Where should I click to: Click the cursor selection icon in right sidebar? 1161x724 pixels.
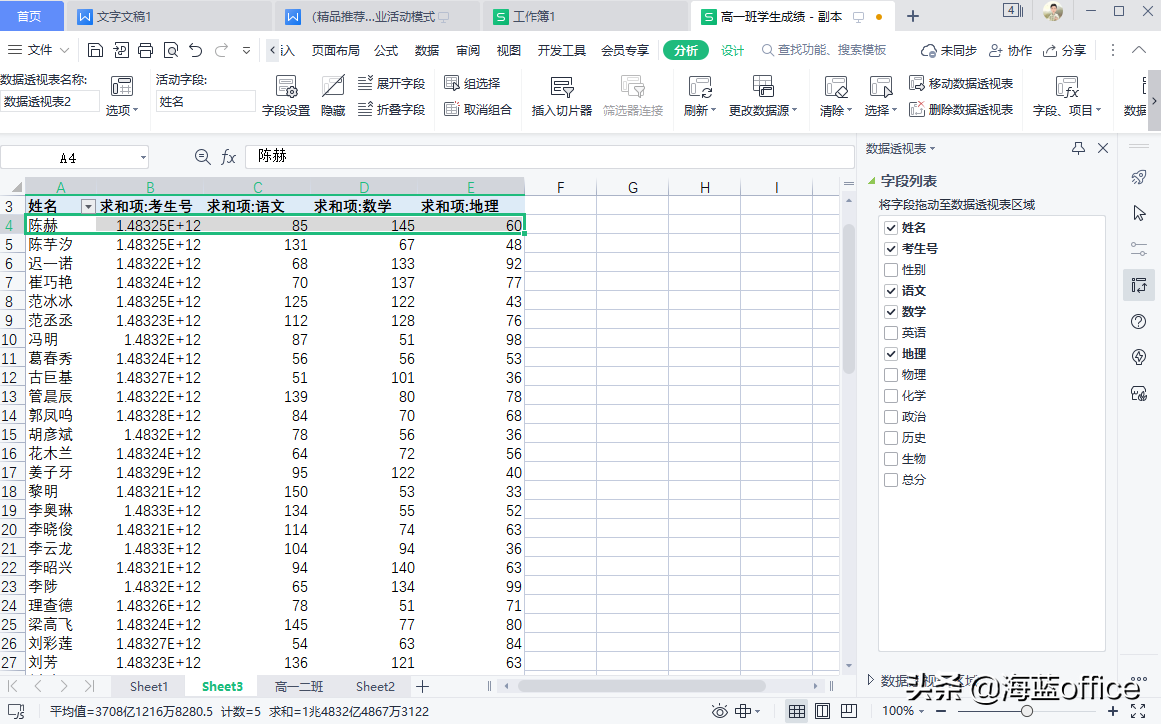click(x=1139, y=213)
